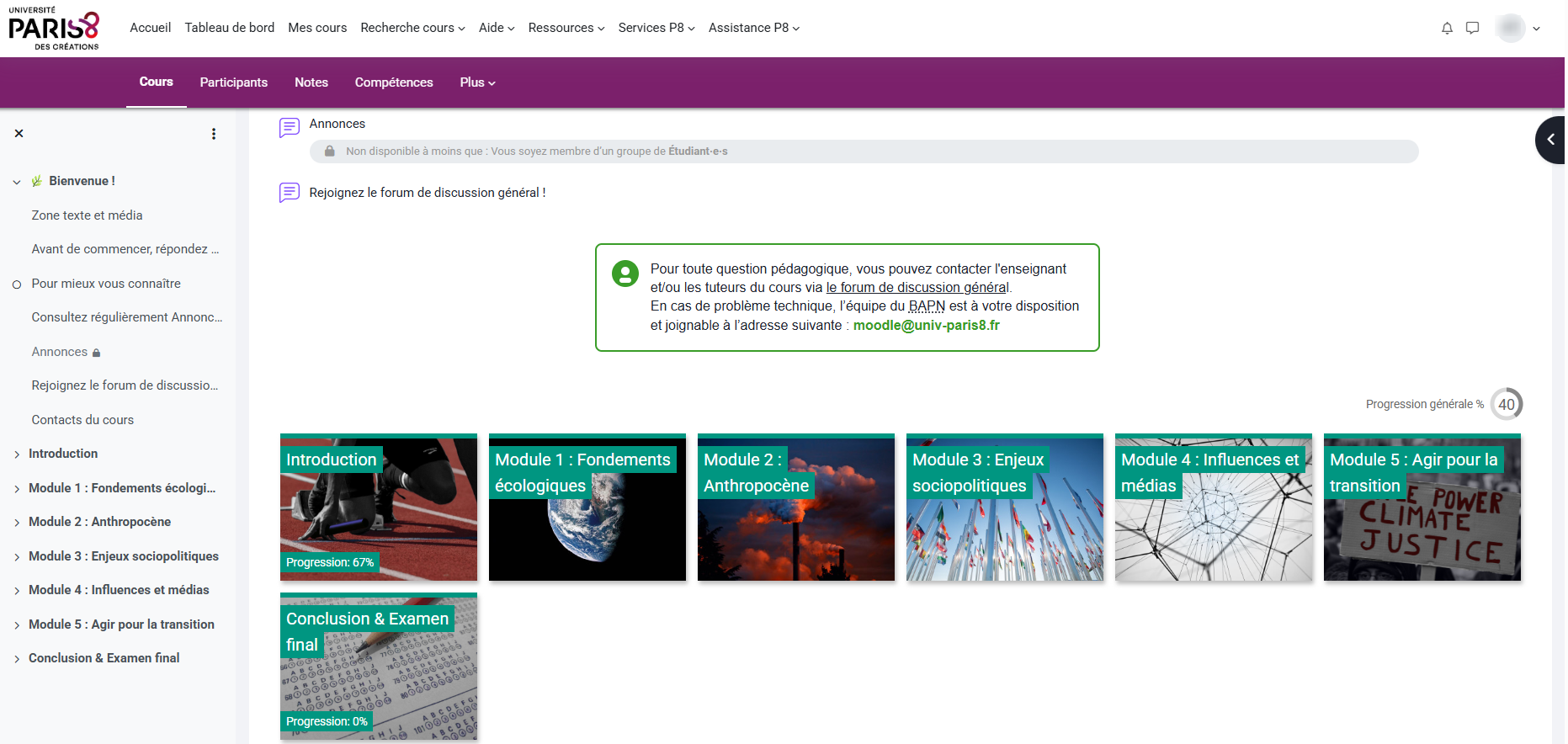Click lock icon next to Annonces in sidebar

(96, 353)
